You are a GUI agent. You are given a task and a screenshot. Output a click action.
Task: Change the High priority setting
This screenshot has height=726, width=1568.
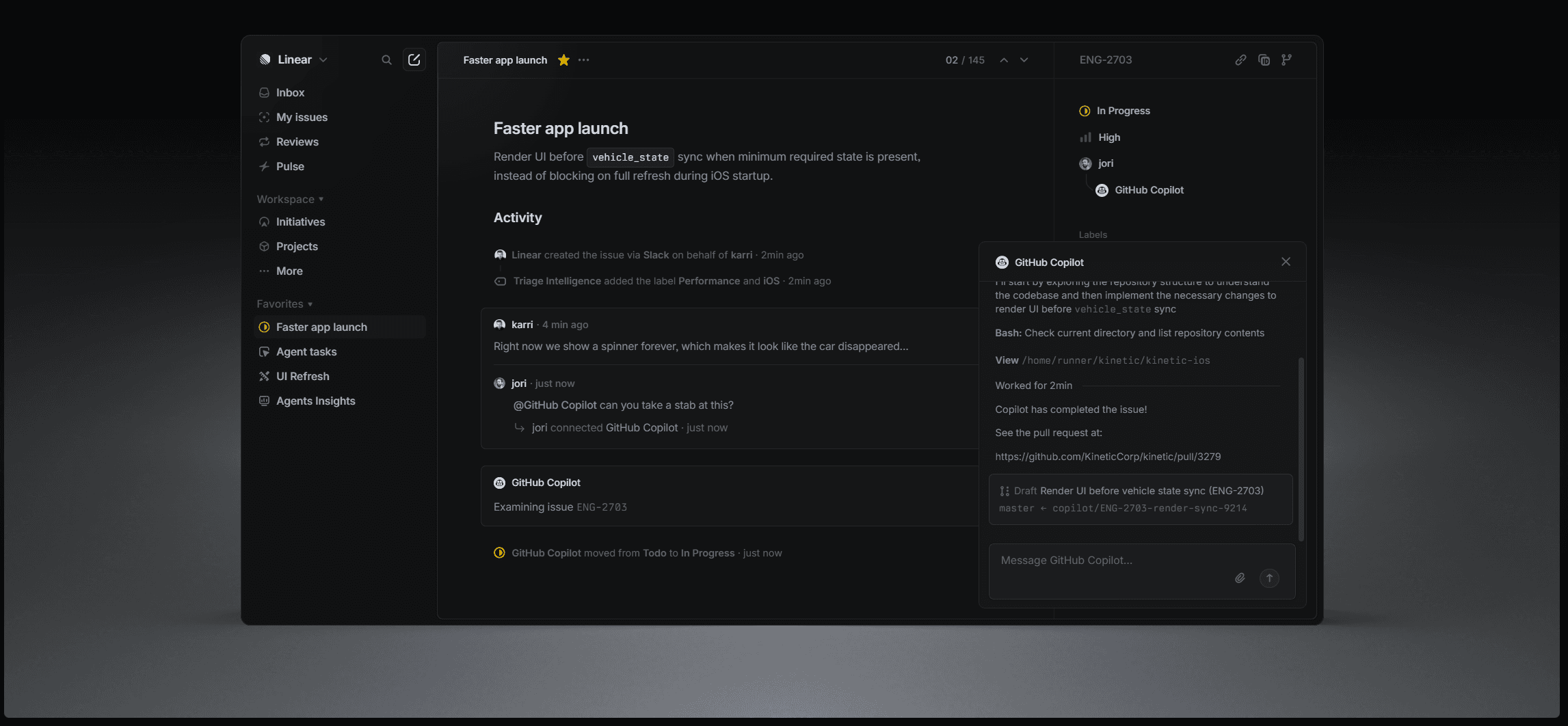tap(1108, 137)
